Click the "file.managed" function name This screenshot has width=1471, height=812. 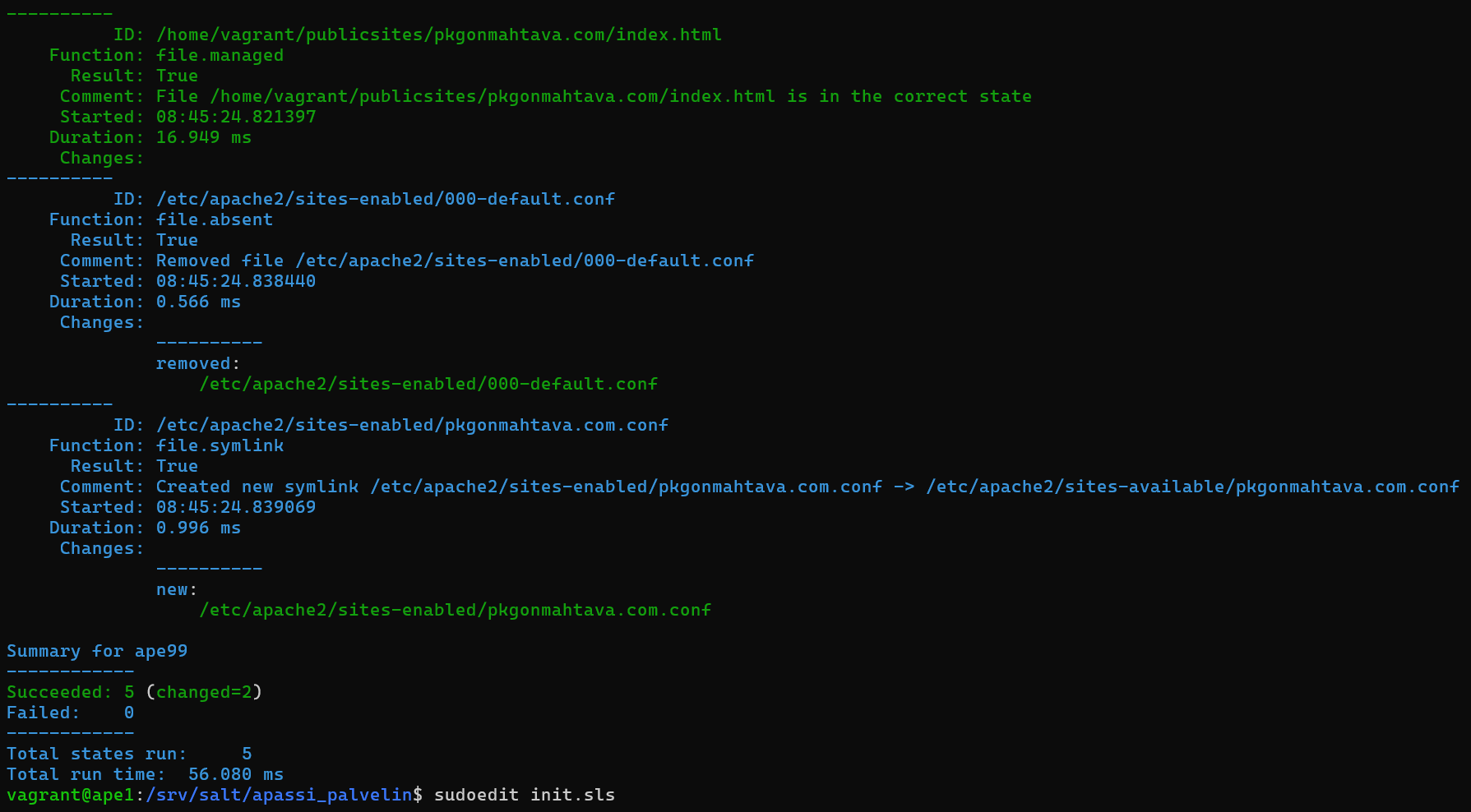pyautogui.click(x=220, y=55)
